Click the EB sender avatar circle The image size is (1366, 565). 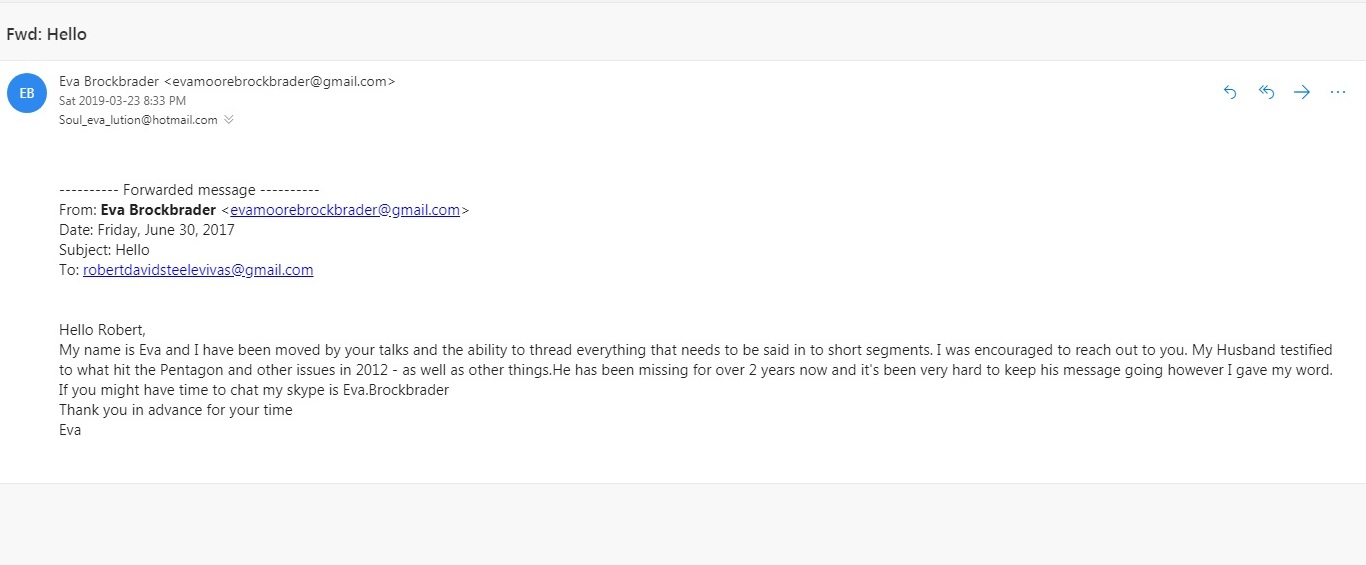[x=26, y=93]
